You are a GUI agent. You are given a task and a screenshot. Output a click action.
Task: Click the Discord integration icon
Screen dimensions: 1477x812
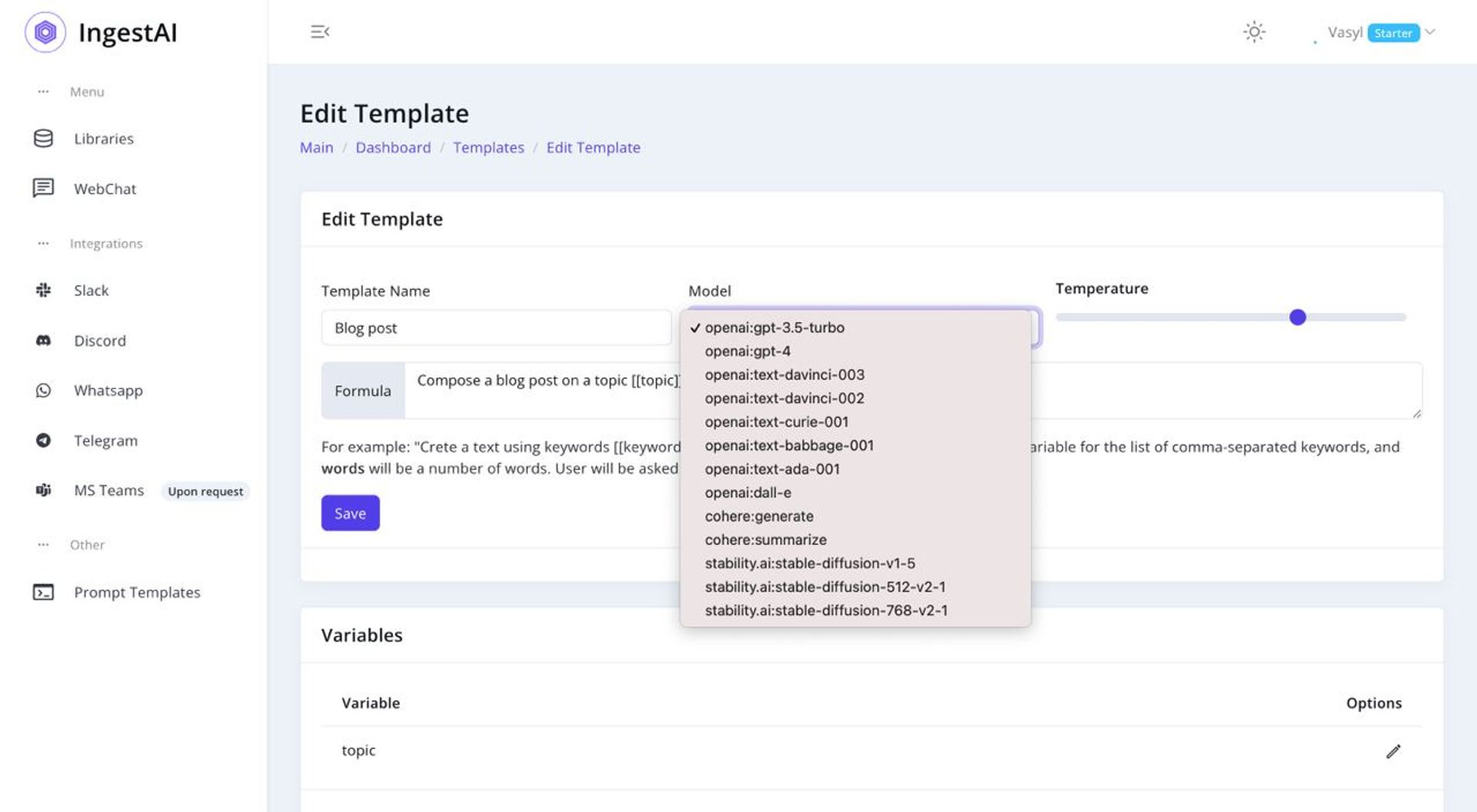(x=43, y=341)
